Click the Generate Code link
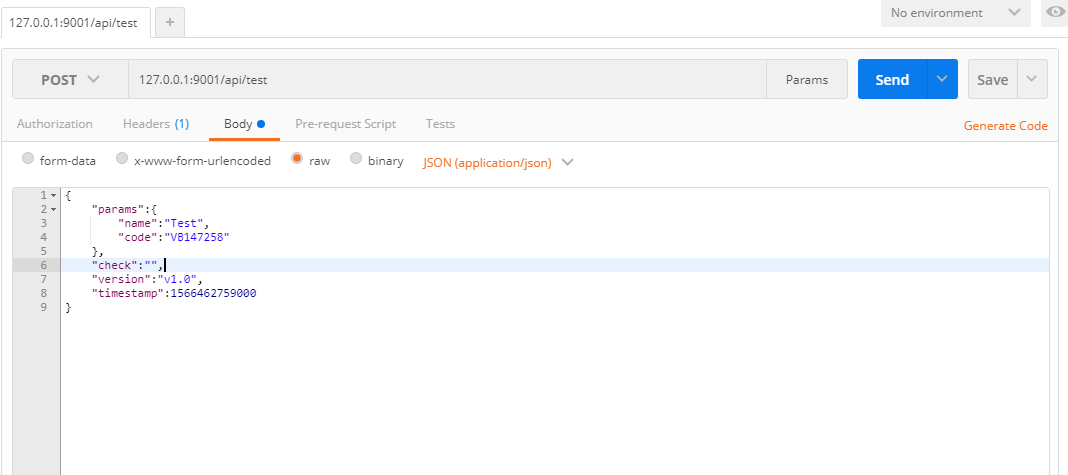 point(1005,126)
